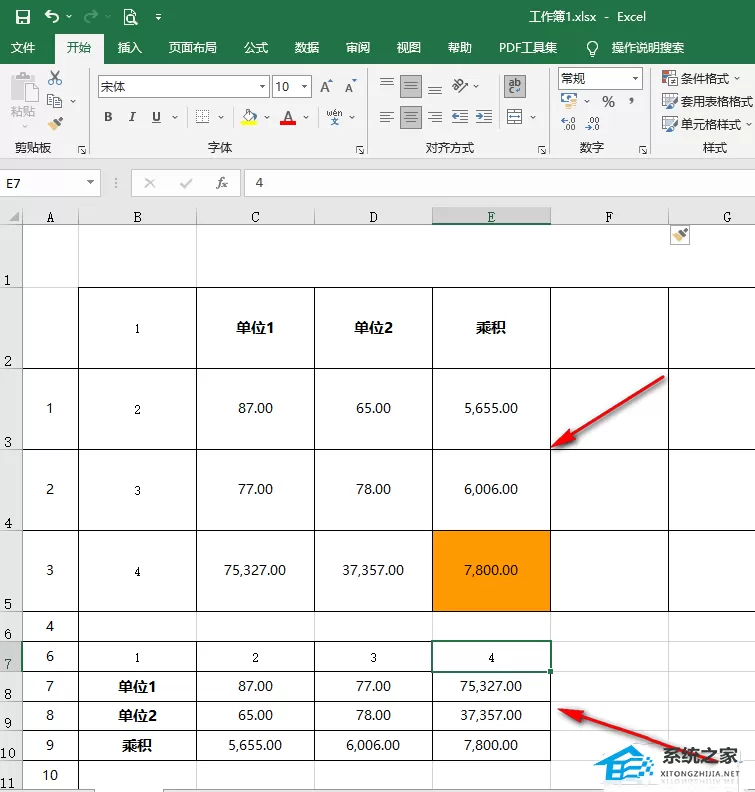The width and height of the screenshot is (755, 792).
Task: Toggle center horizontal alignment
Action: coord(411,117)
